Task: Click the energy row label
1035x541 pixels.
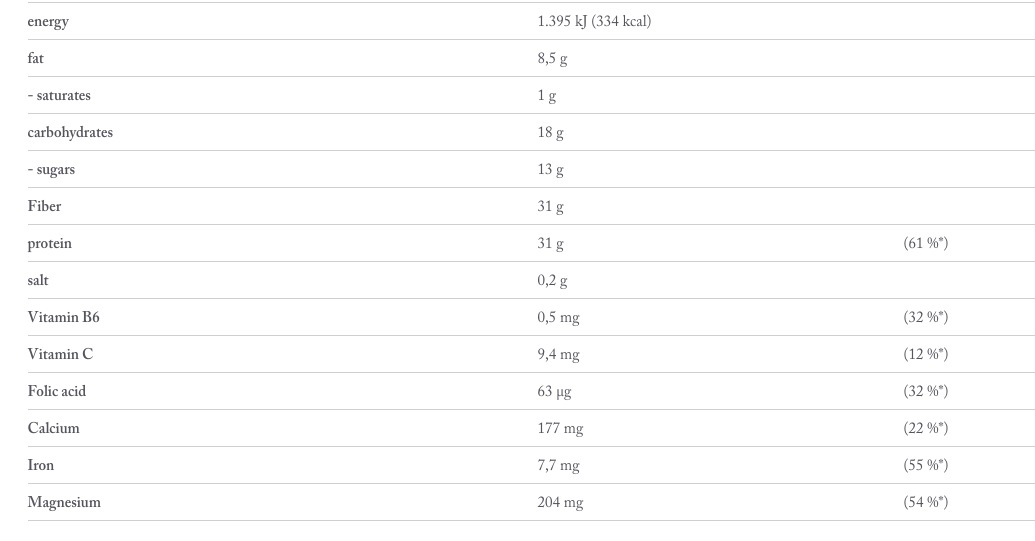Action: (48, 22)
